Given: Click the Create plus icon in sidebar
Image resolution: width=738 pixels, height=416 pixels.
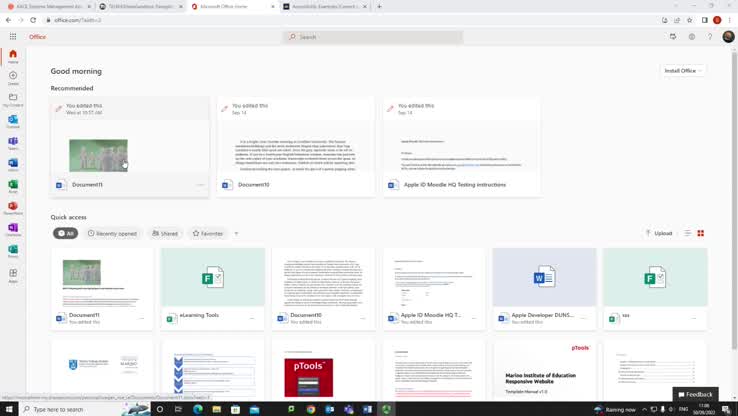Looking at the screenshot, I should click(x=13, y=77).
